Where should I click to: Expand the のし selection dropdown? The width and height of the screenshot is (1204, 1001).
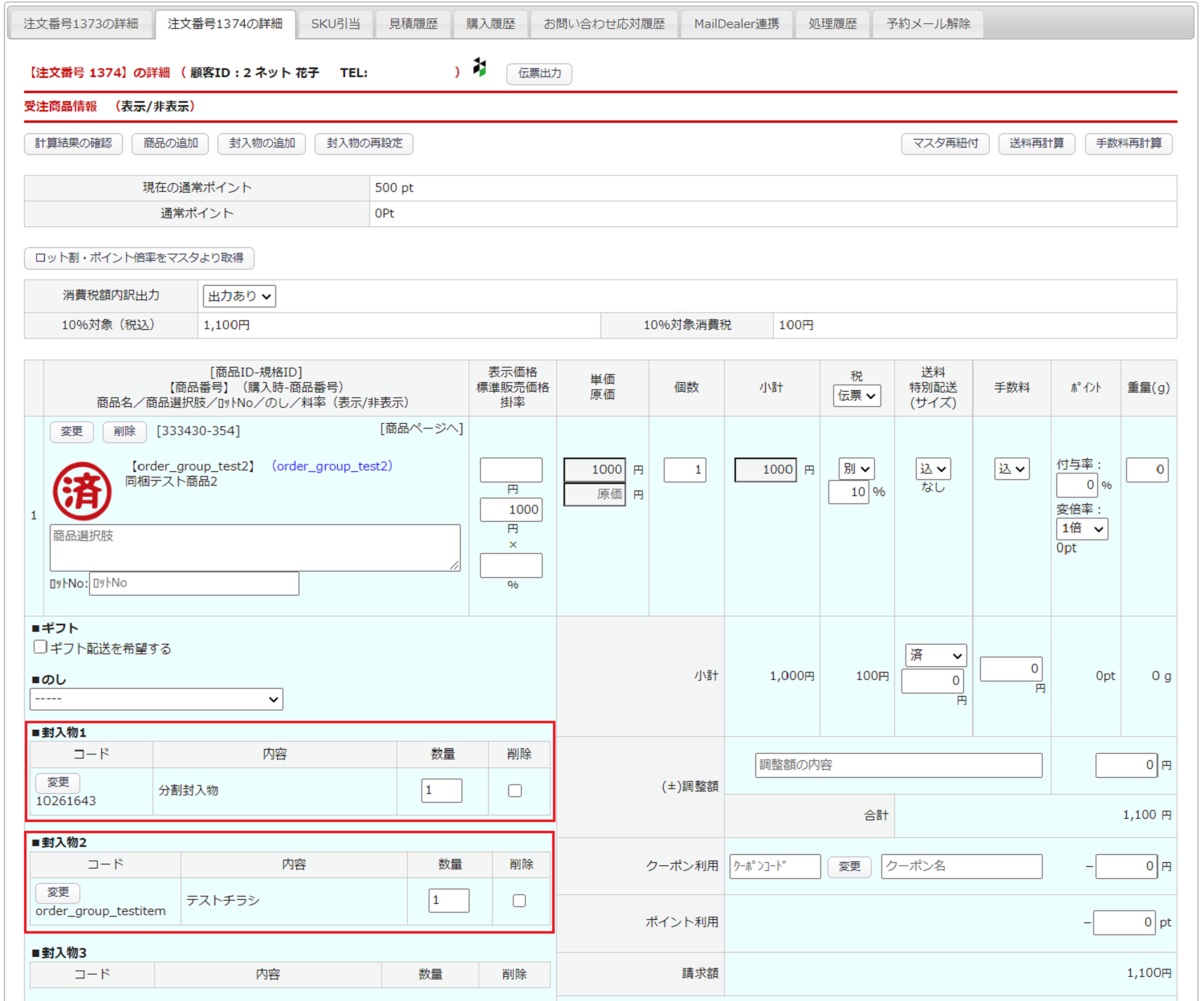[x=157, y=699]
